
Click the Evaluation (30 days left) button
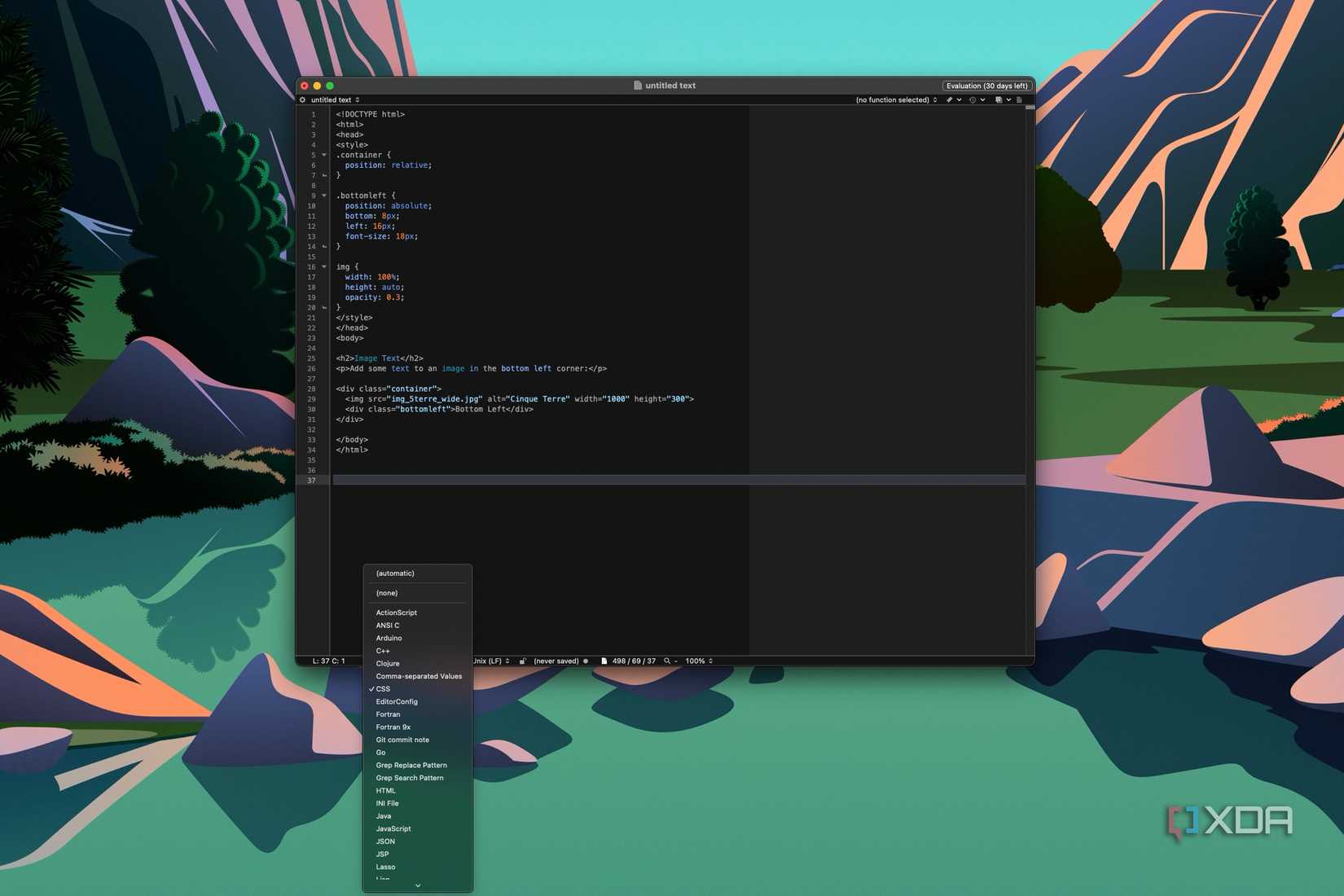tap(986, 86)
